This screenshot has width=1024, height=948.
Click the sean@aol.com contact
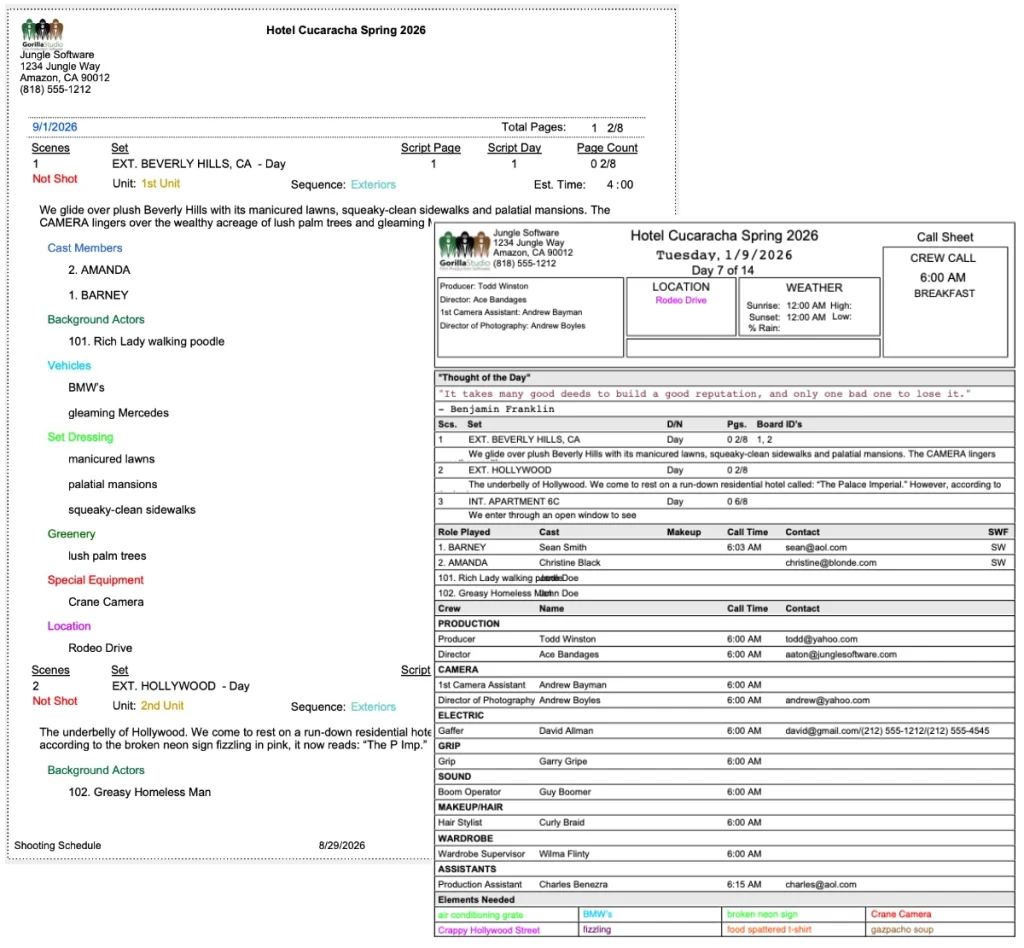click(815, 548)
